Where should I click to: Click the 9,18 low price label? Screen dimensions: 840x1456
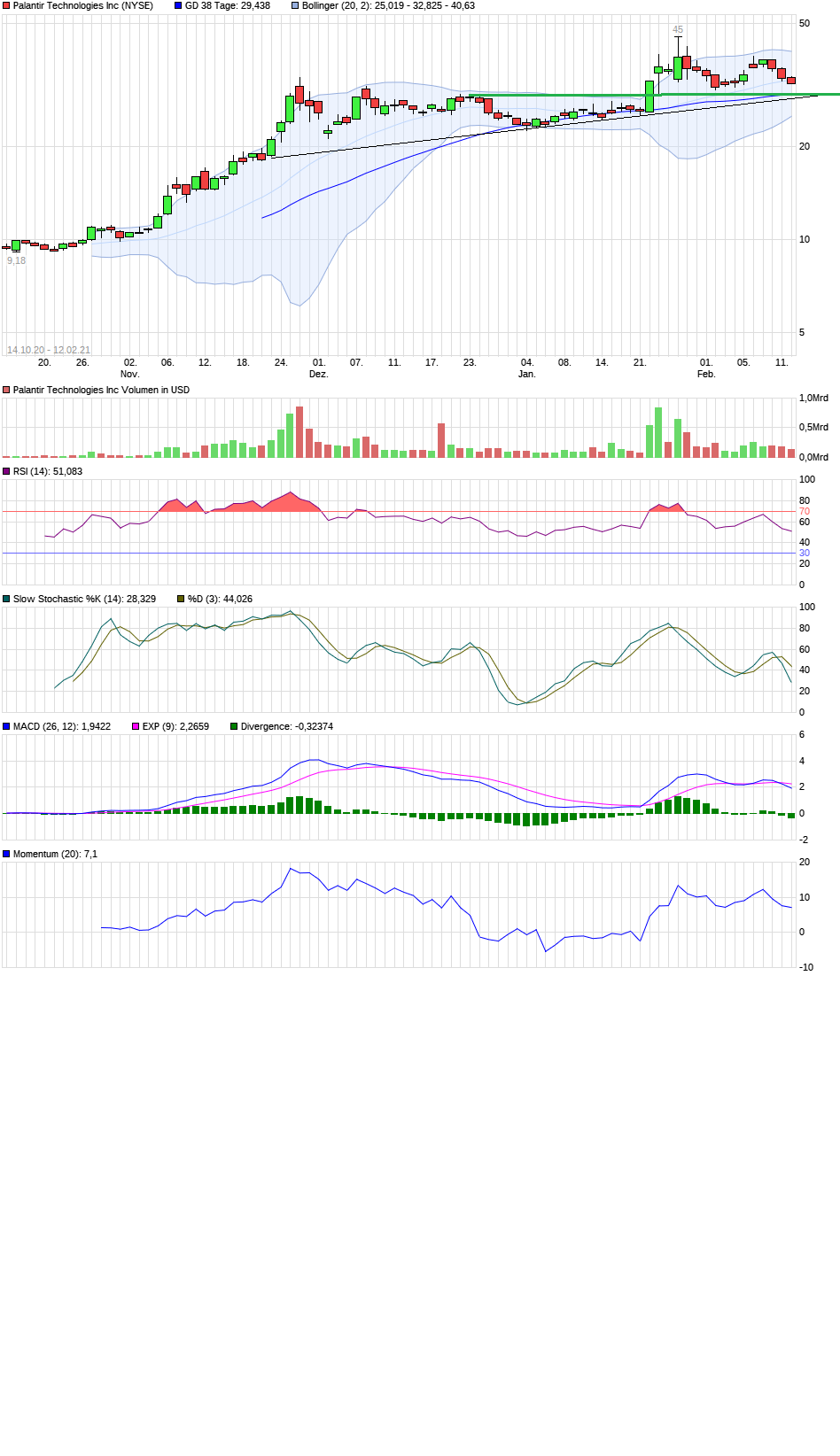(17, 260)
